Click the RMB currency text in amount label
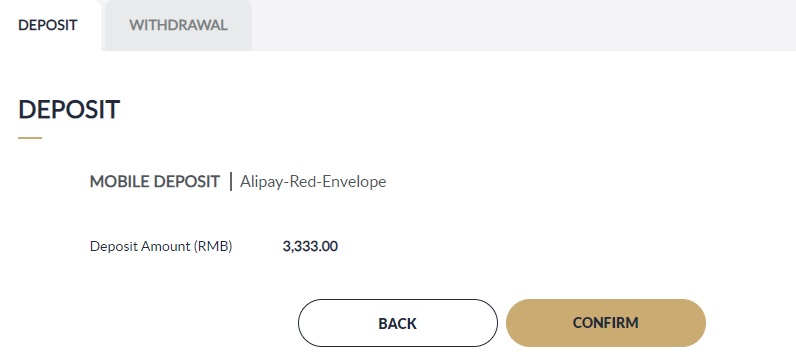Image resolution: width=796 pixels, height=363 pixels. pyautogui.click(x=212, y=246)
